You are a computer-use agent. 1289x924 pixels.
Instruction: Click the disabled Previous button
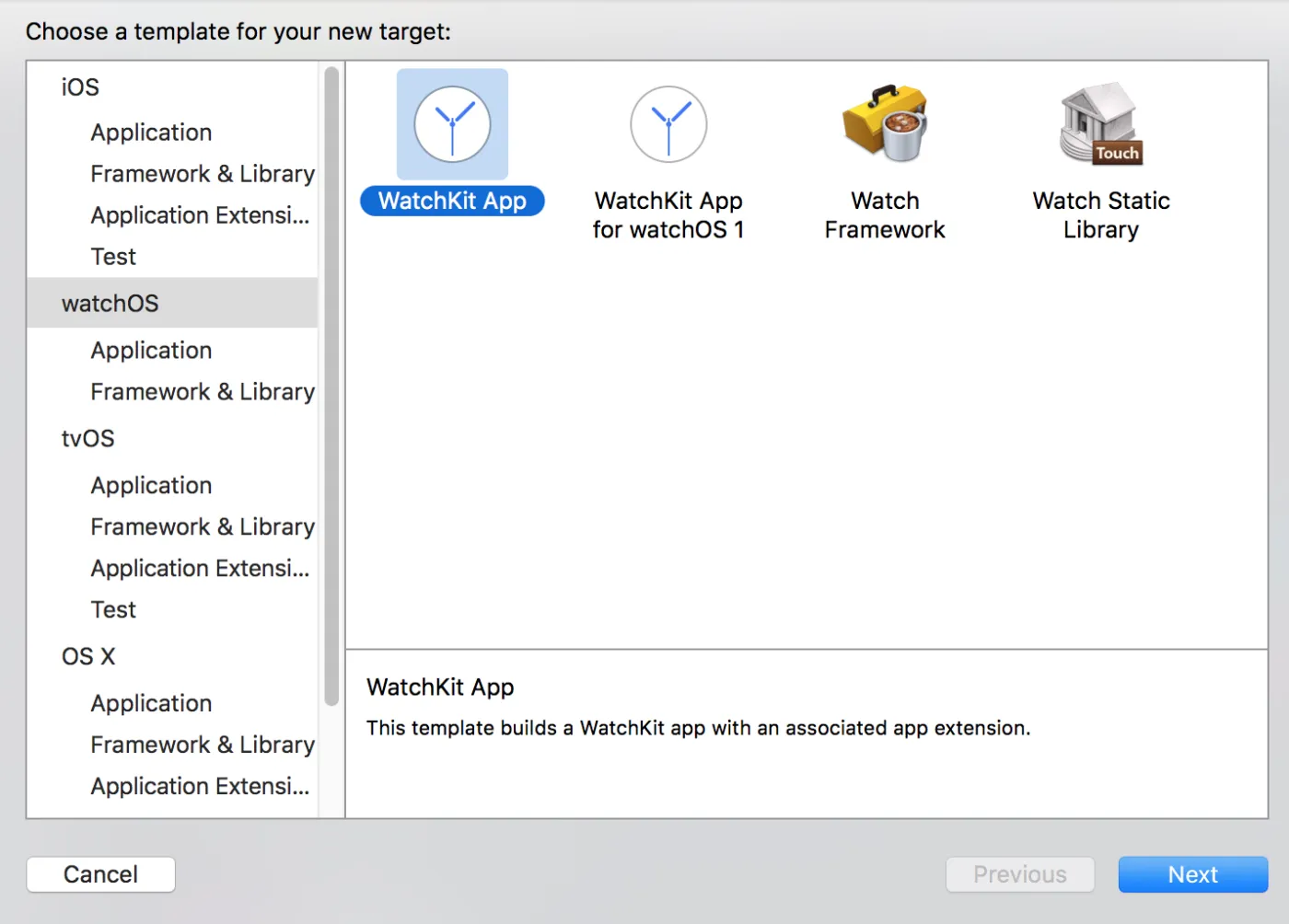[x=1020, y=874]
